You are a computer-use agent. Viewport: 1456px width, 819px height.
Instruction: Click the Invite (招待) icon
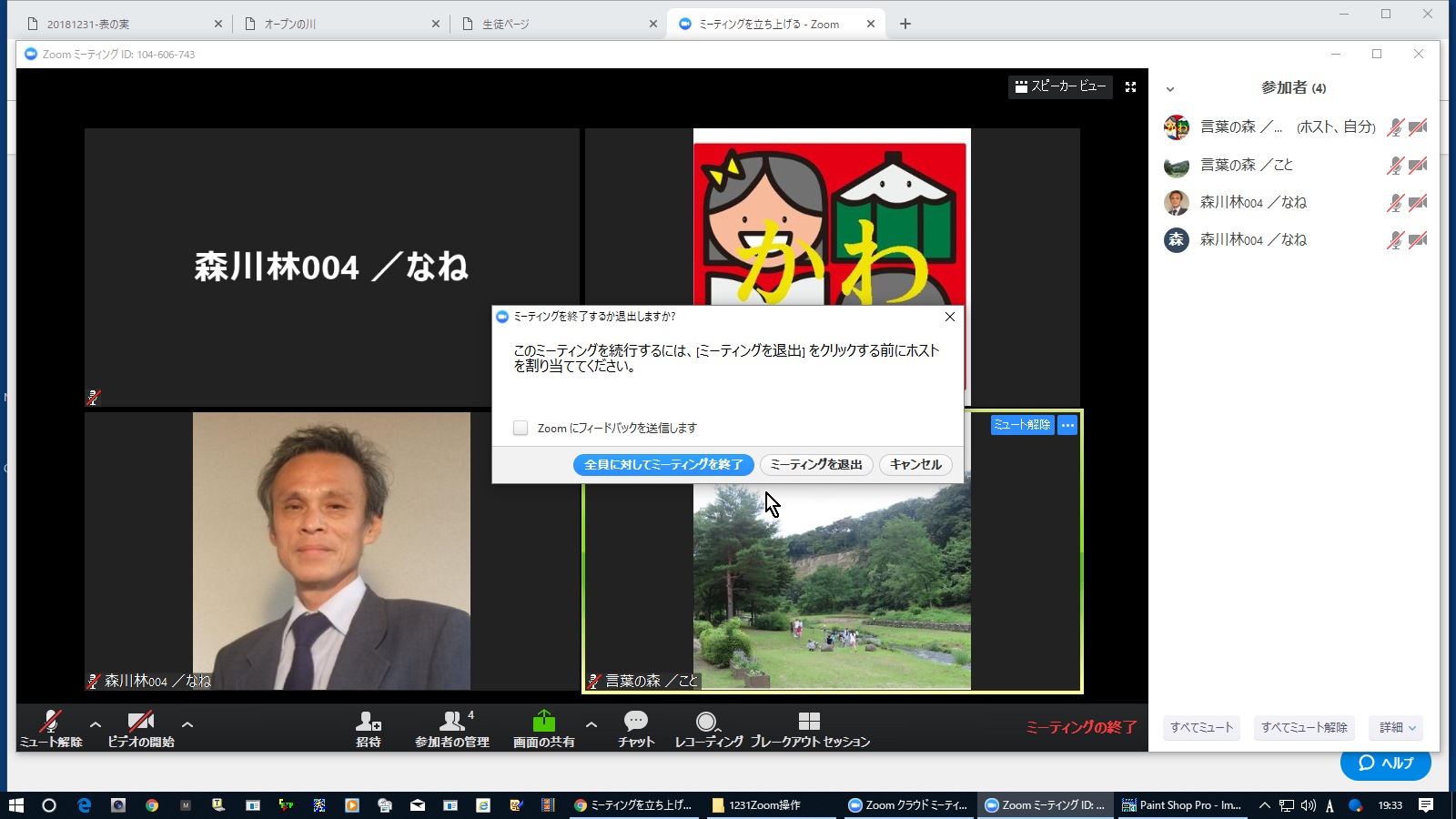click(x=369, y=722)
